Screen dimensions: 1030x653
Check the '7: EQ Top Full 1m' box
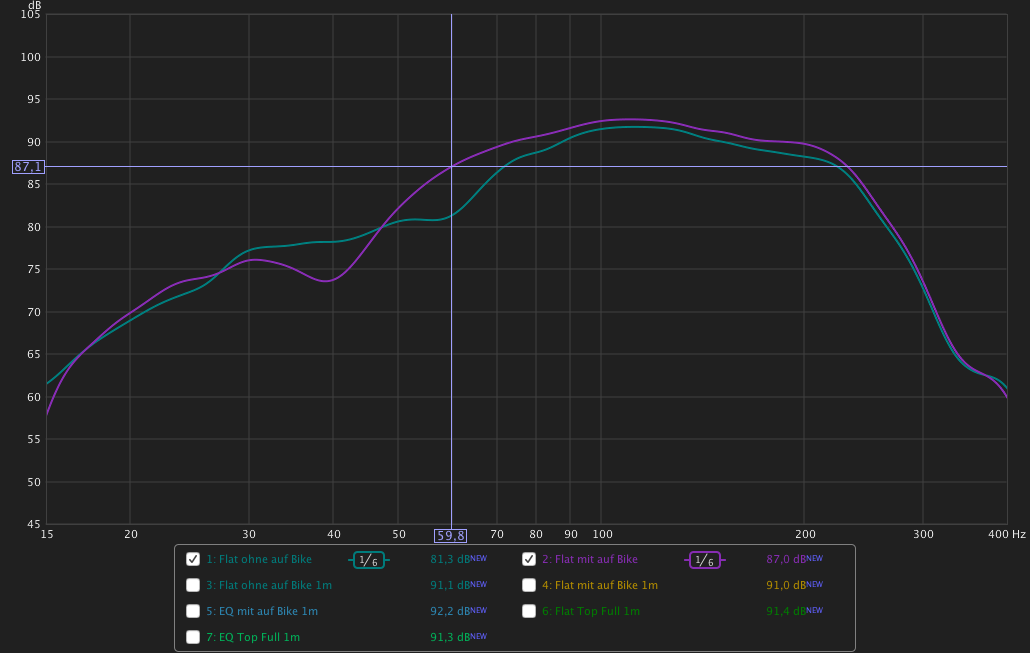coord(193,637)
